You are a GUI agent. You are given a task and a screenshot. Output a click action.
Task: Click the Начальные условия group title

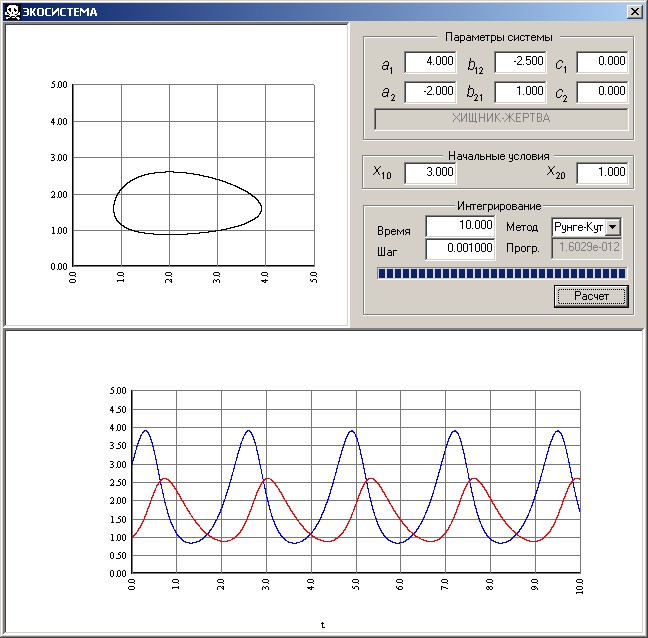click(x=499, y=156)
